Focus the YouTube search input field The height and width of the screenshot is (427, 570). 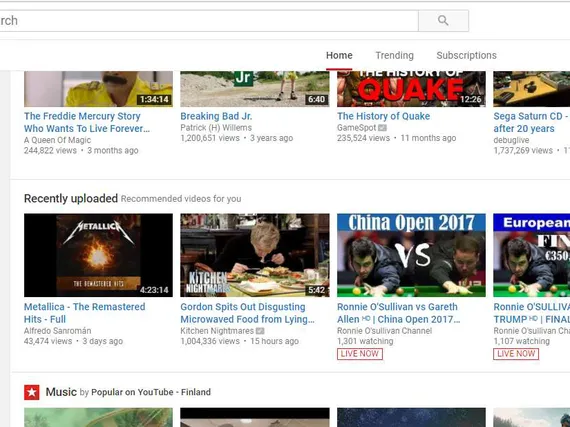[x=209, y=21]
